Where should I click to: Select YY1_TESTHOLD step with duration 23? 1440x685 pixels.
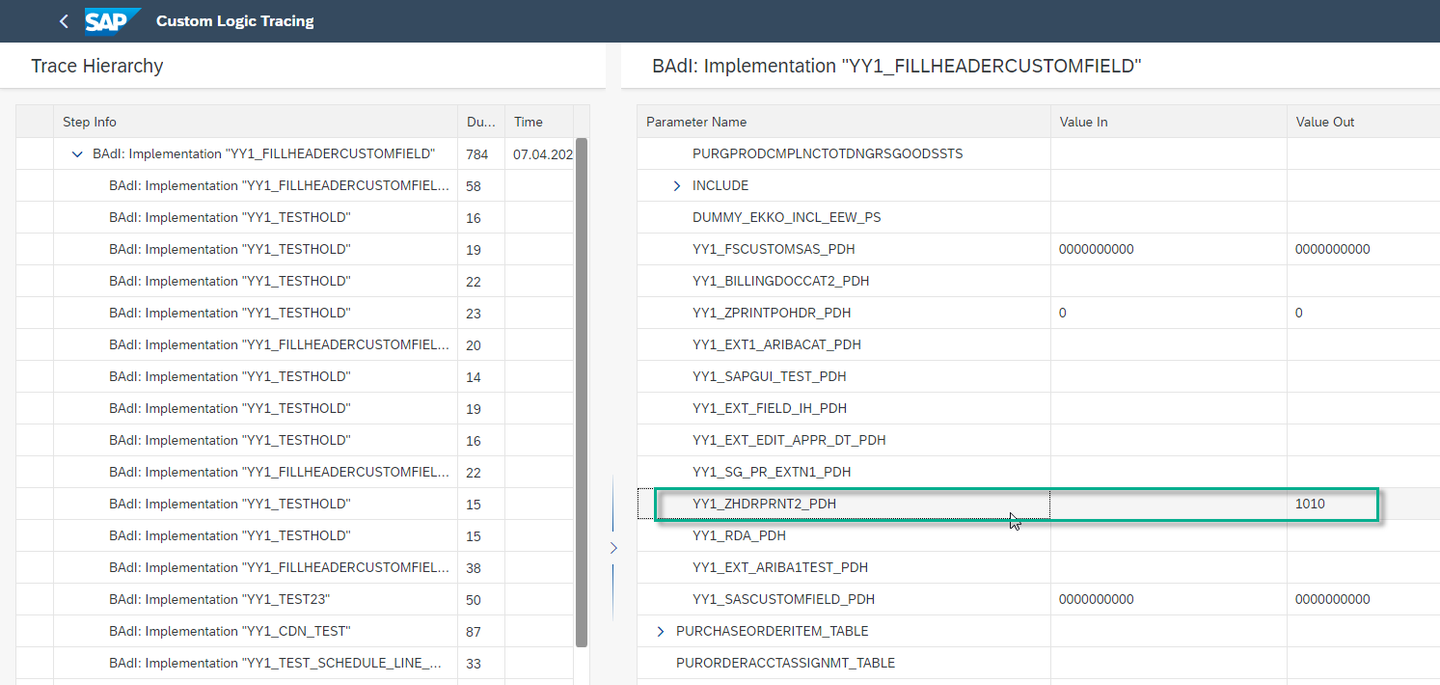click(229, 313)
